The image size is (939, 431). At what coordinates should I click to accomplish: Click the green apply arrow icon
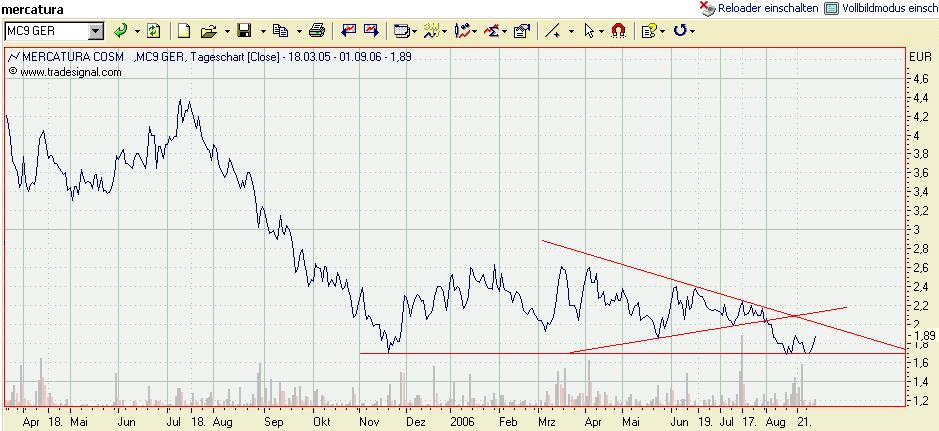121,31
